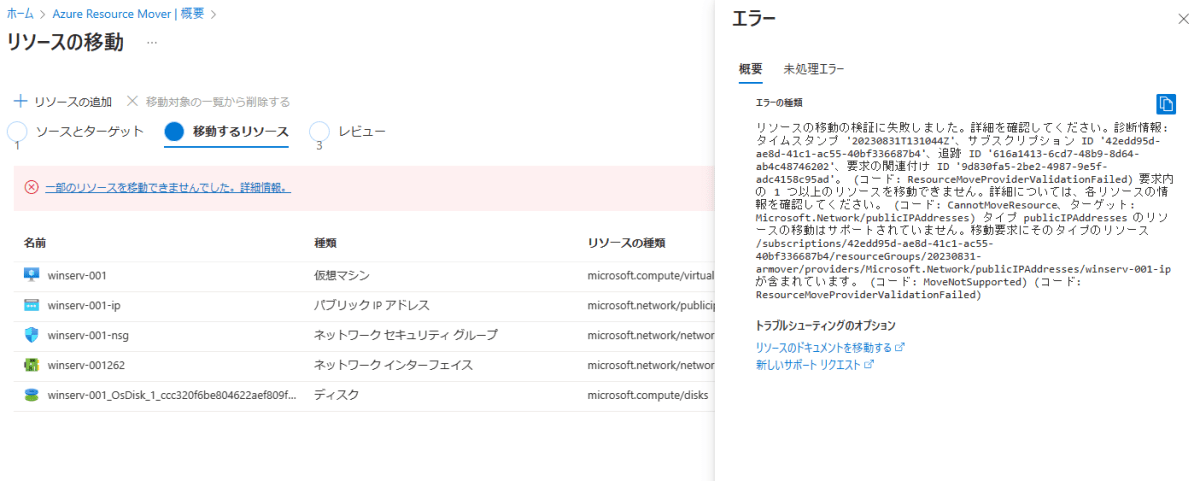
Task: Click the shield icon for winserv-001-nsg
Action: click(x=31, y=335)
